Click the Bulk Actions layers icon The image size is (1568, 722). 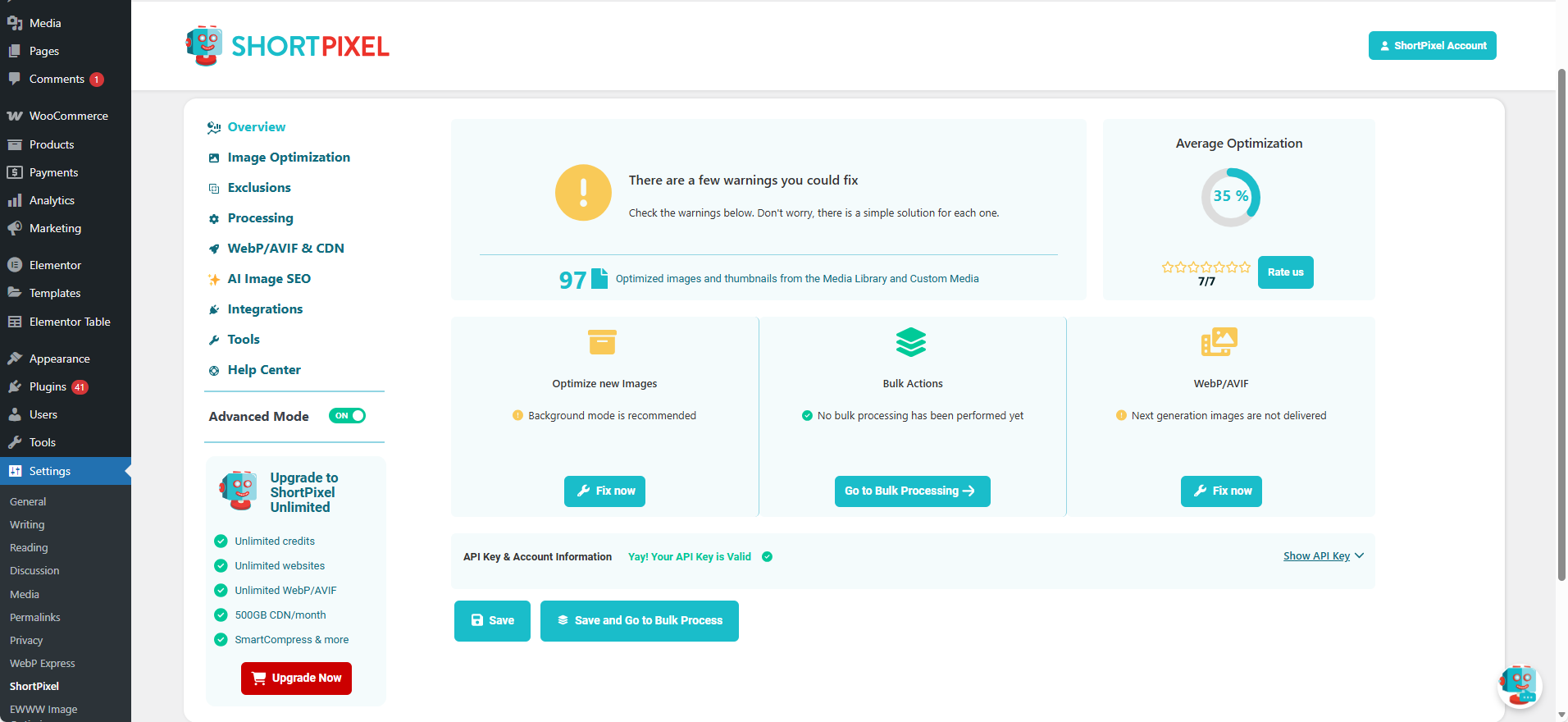tap(911, 342)
